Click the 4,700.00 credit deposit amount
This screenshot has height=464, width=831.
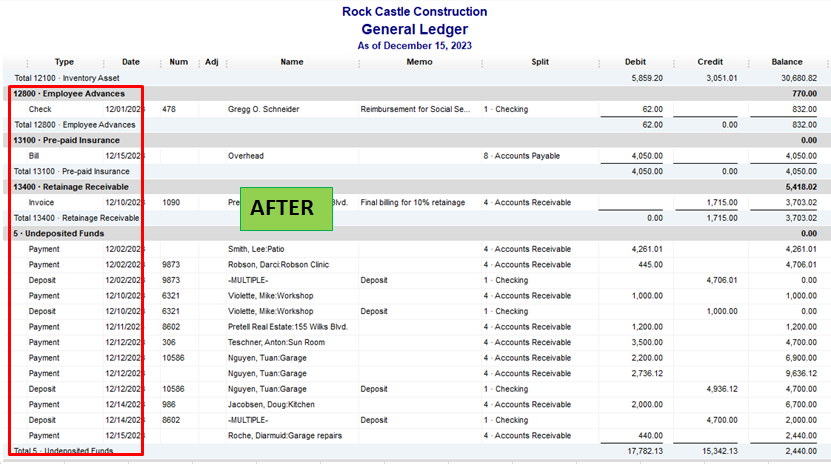point(721,420)
